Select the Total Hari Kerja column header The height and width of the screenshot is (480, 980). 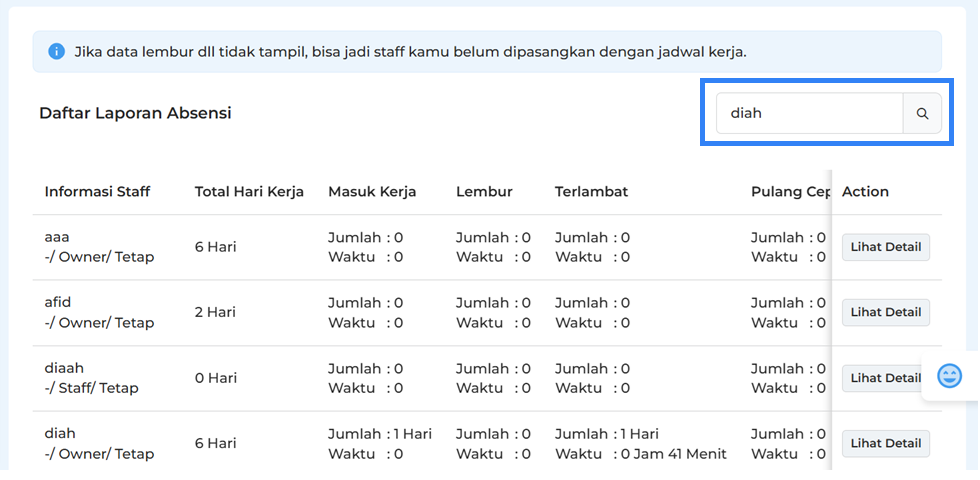249,191
